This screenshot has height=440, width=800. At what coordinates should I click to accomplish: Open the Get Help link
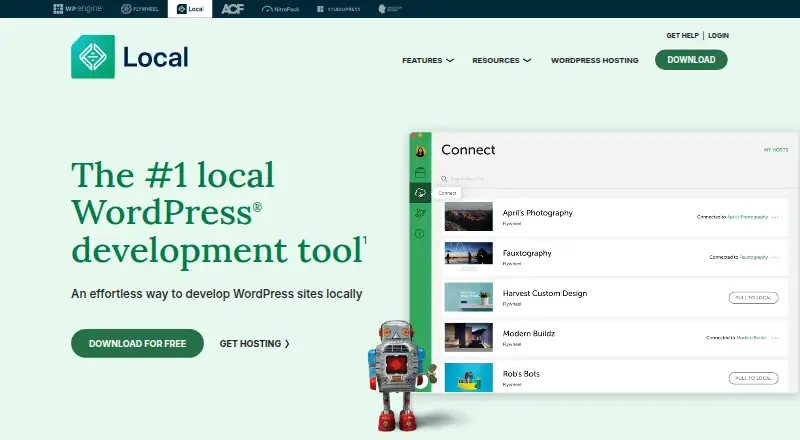click(682, 36)
